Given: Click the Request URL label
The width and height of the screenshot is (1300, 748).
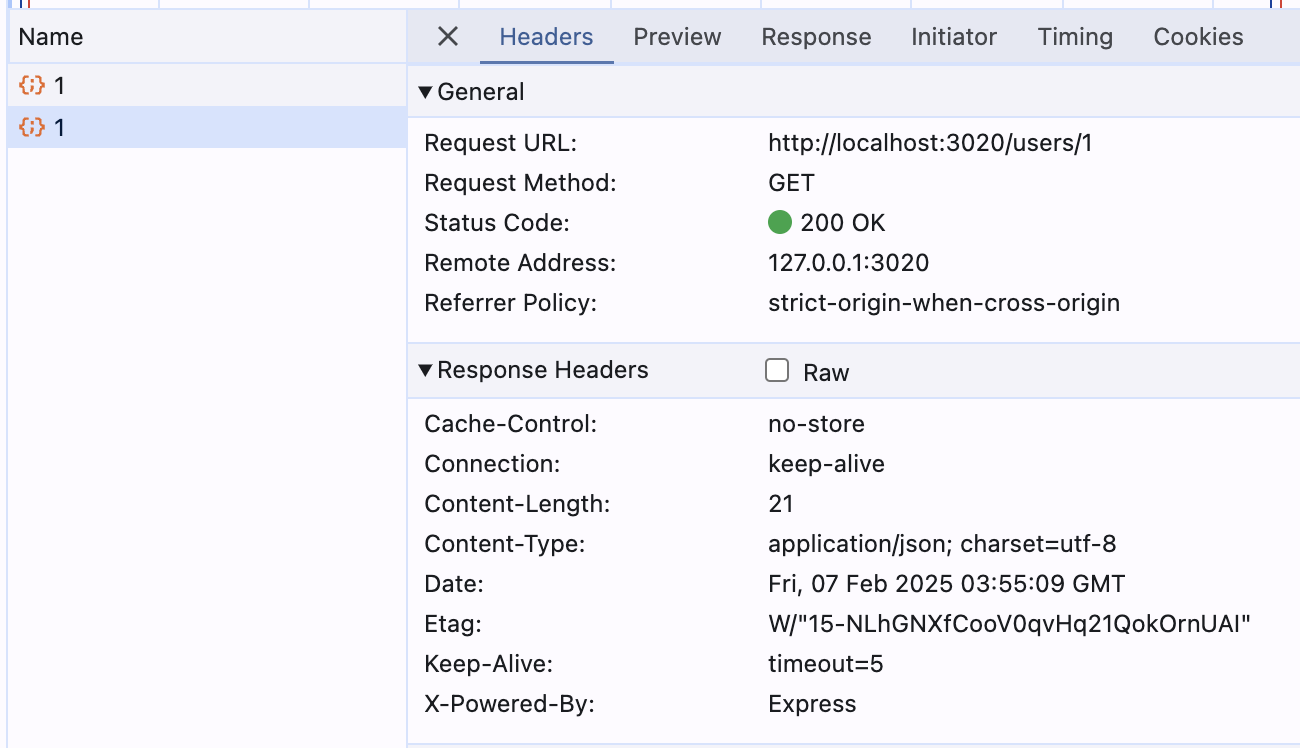Looking at the screenshot, I should click(x=501, y=143).
